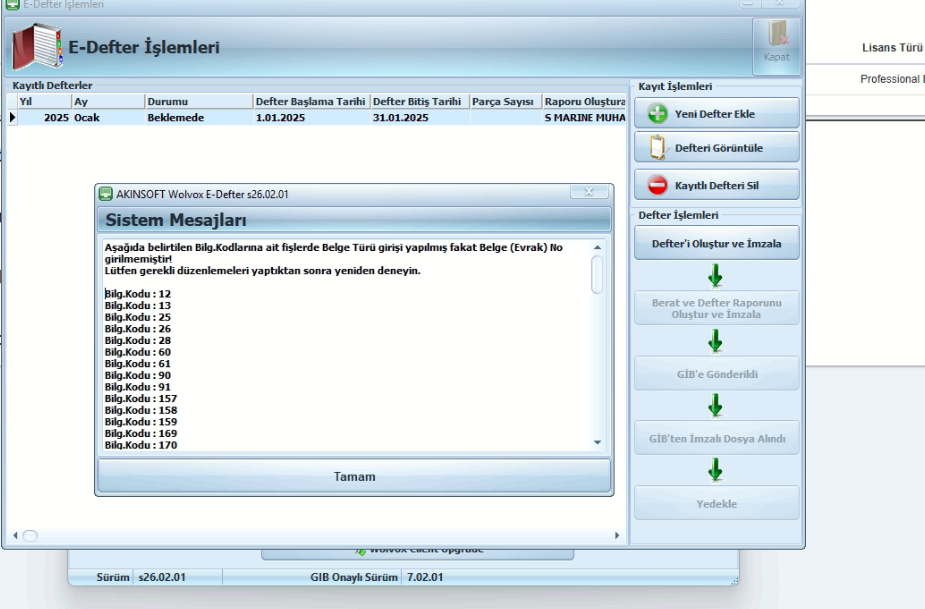Click the app icon in the message dialog title bar

click(106, 194)
